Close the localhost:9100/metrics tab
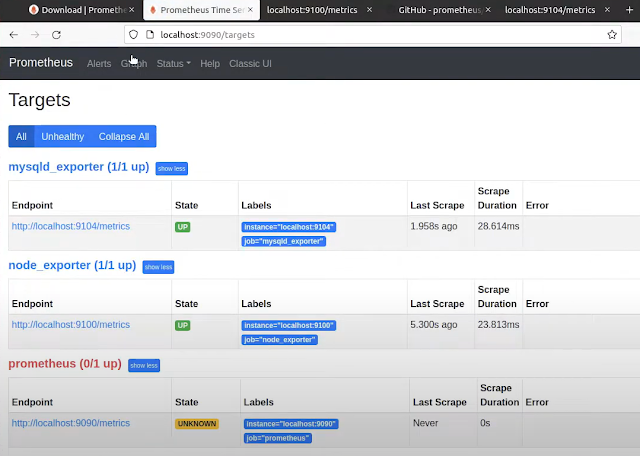 pyautogui.click(x=369, y=9)
